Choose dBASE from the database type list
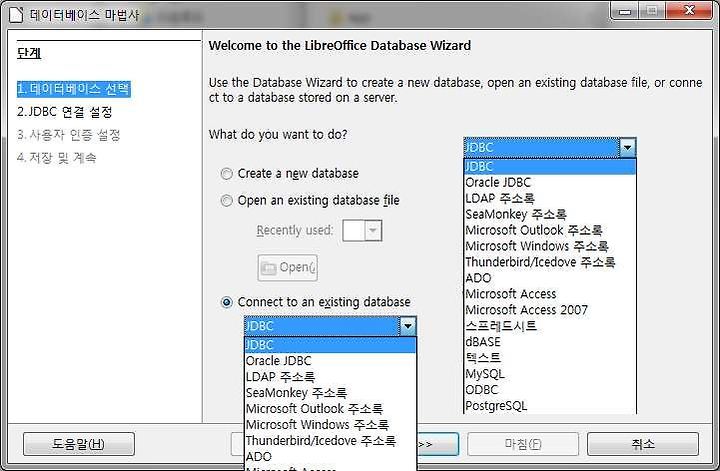 click(x=550, y=342)
